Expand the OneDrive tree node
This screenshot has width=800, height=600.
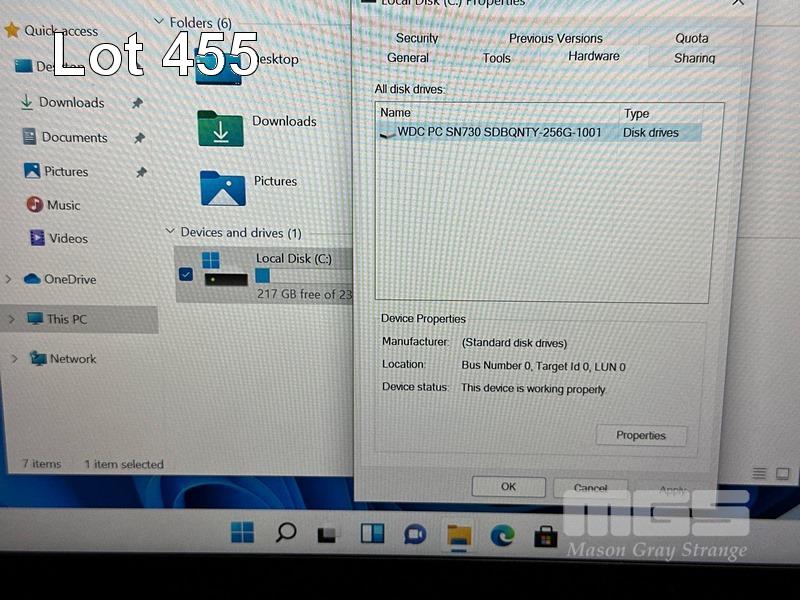point(9,279)
